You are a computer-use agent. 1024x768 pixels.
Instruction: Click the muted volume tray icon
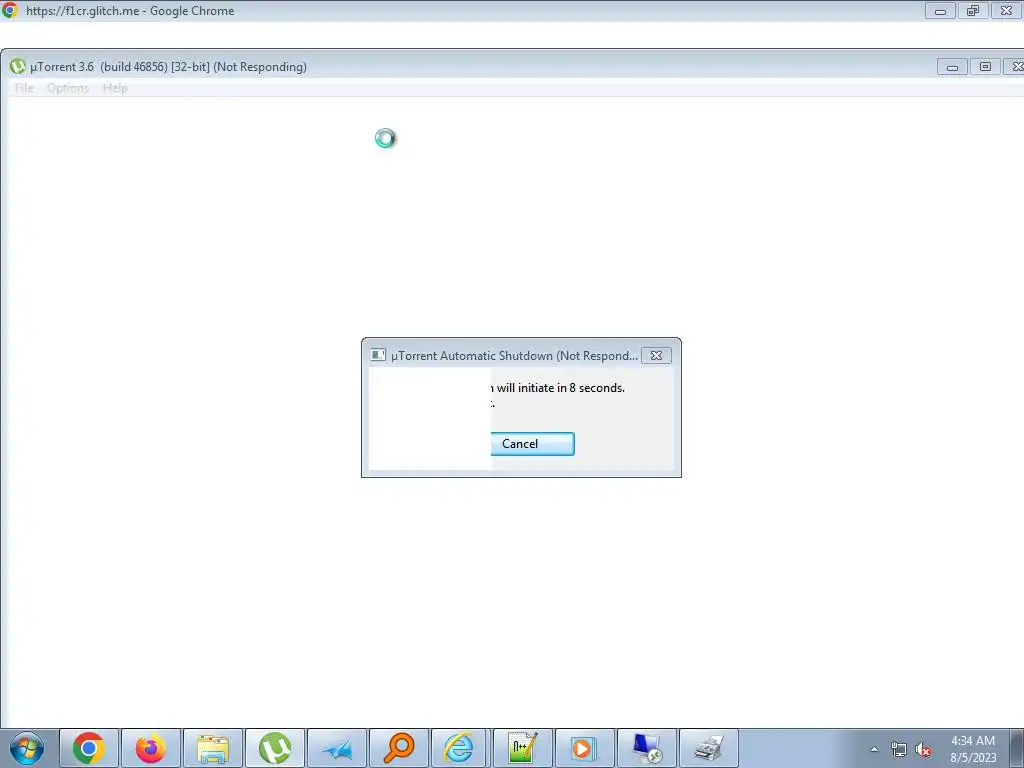923,750
